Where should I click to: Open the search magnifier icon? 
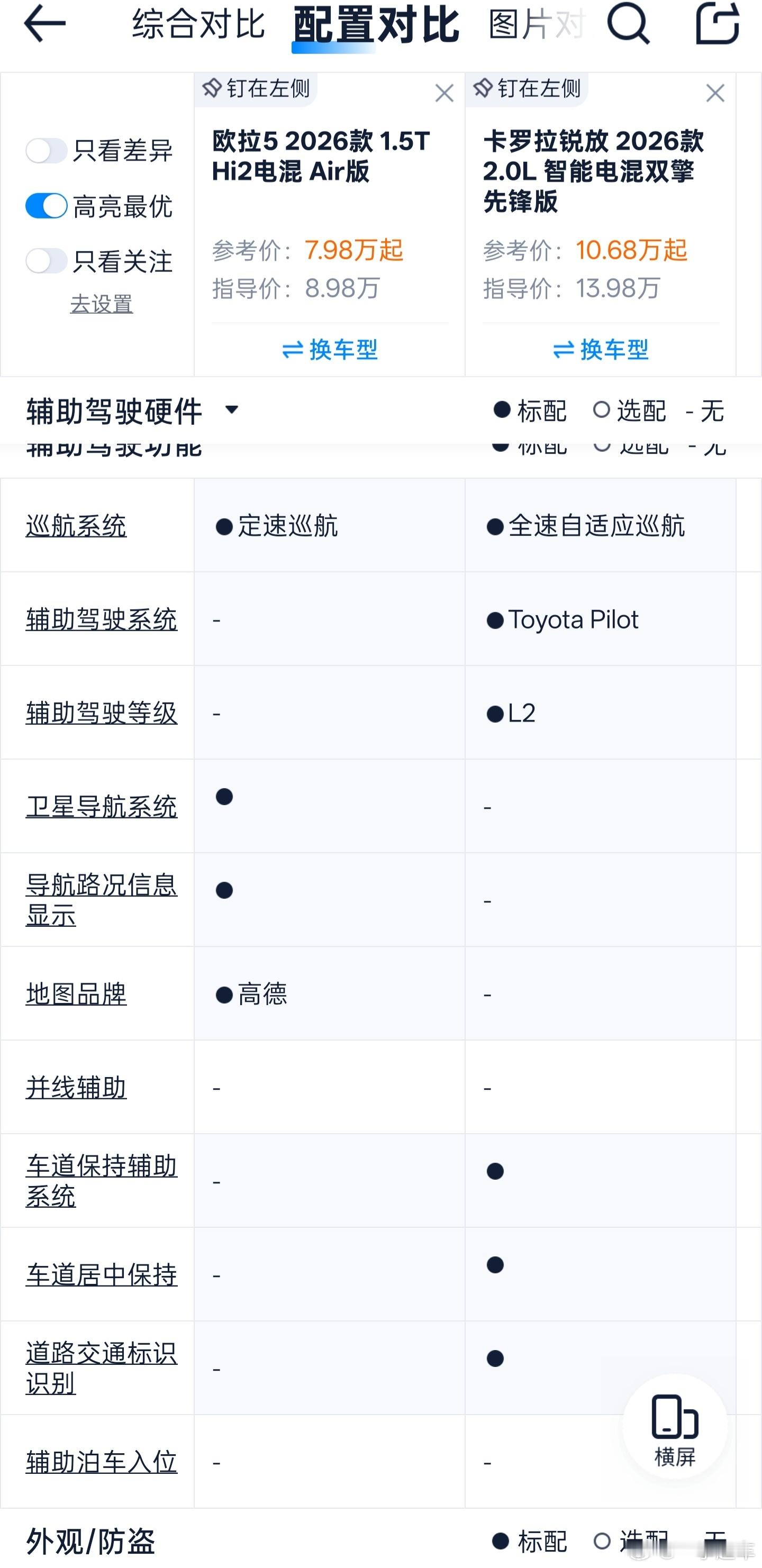[x=628, y=24]
